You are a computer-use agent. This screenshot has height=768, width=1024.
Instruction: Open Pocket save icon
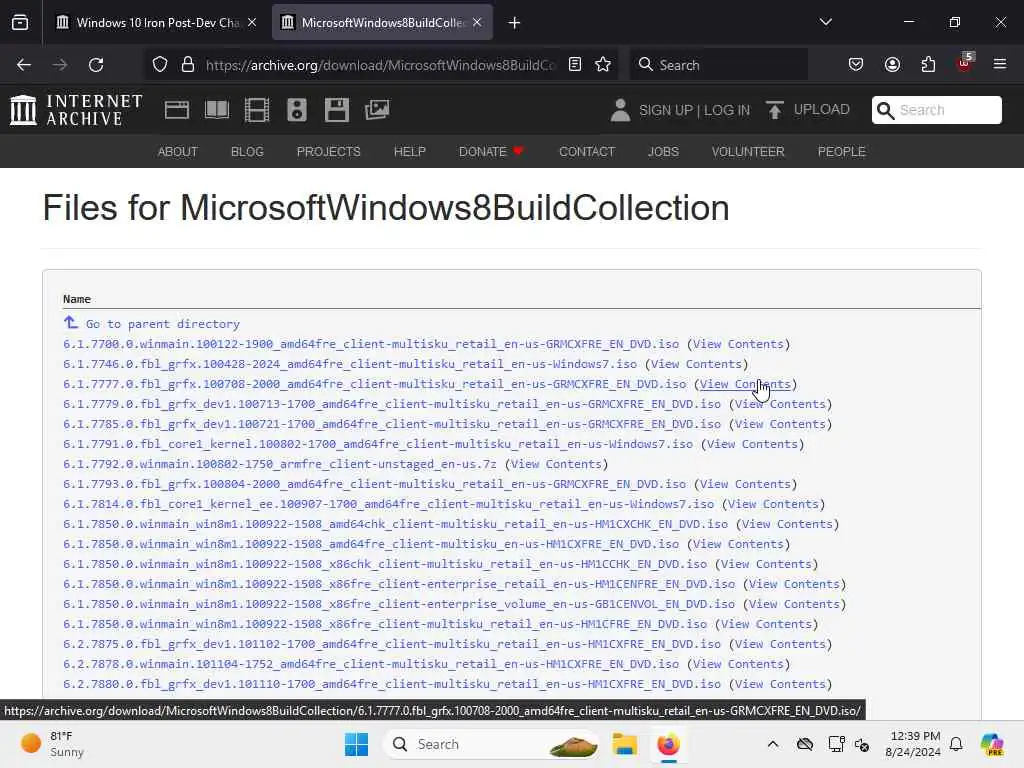coord(856,65)
